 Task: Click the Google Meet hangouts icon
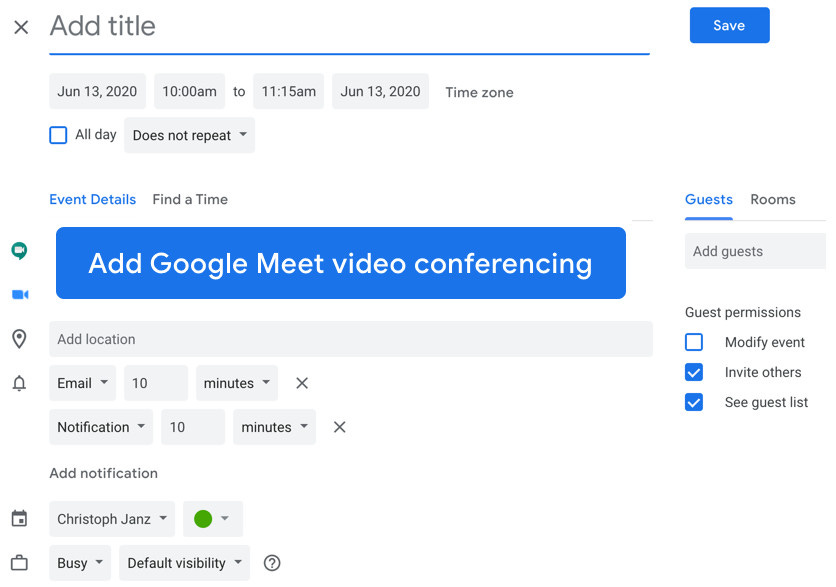(19, 250)
